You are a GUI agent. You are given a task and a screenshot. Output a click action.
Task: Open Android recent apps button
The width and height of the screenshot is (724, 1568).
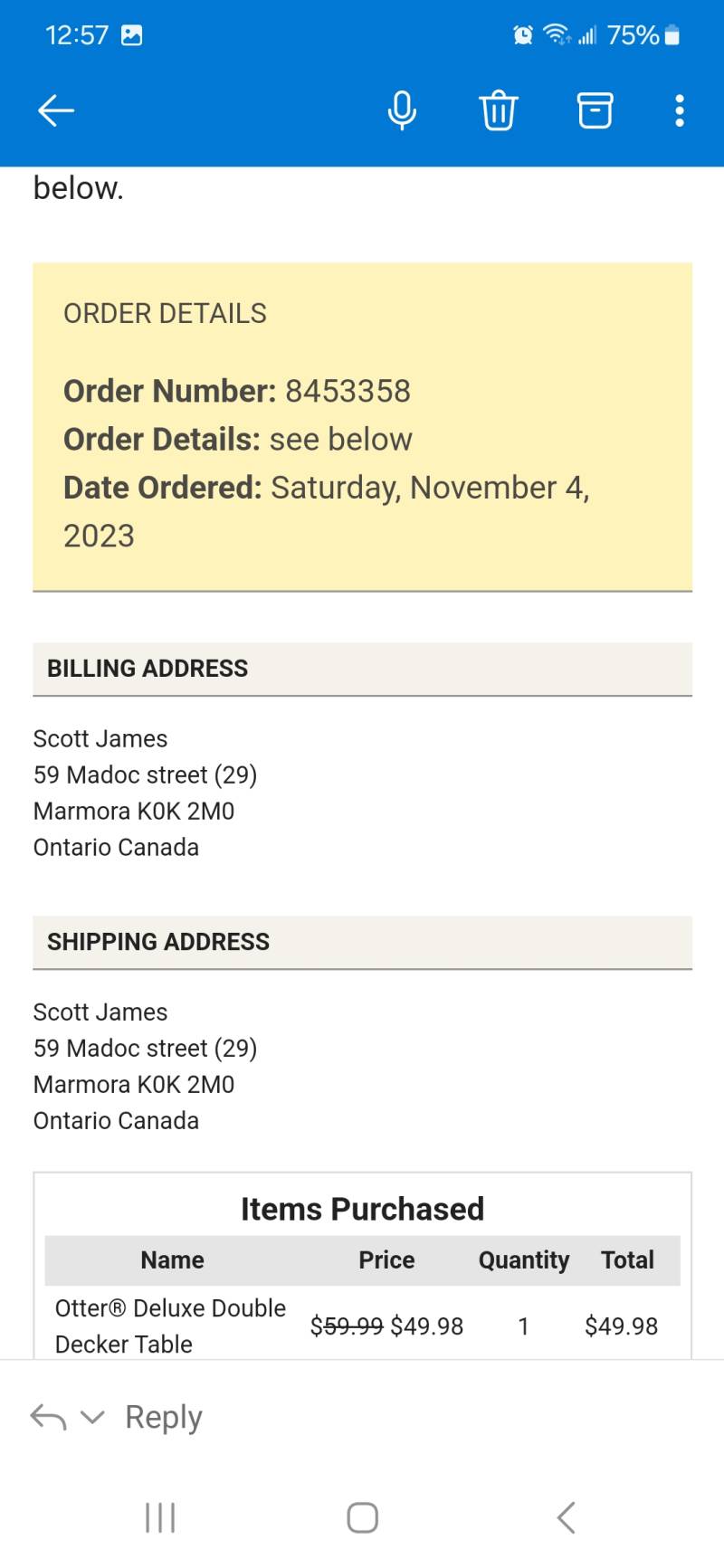(x=160, y=1517)
